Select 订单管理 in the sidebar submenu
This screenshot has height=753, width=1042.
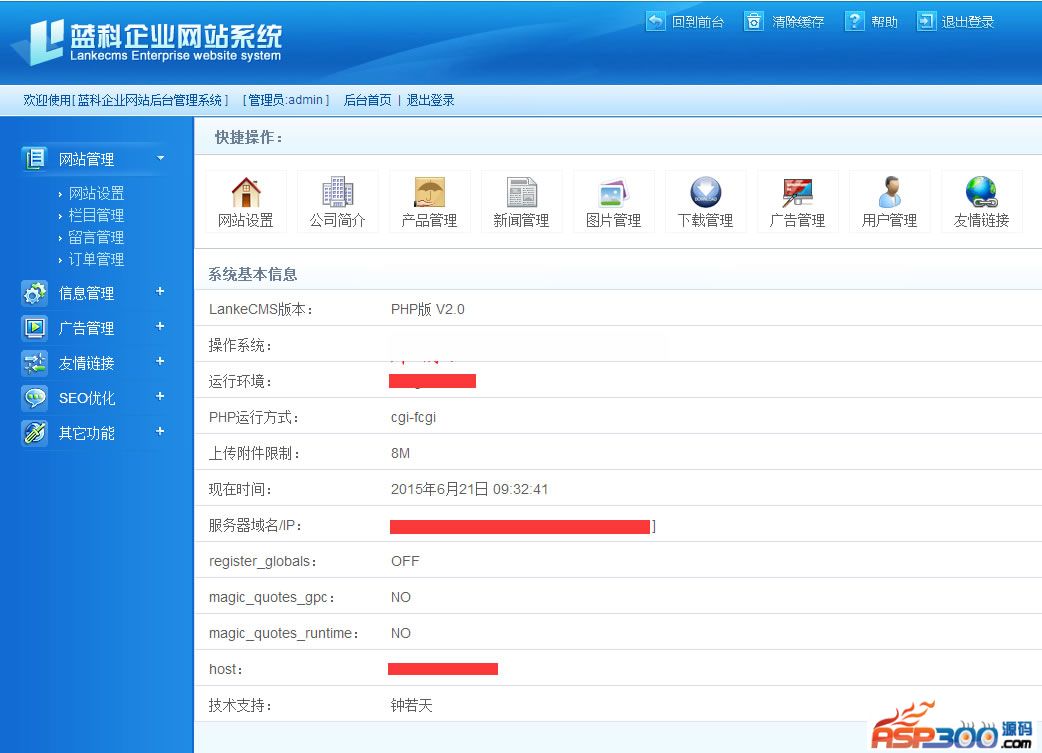pyautogui.click(x=96, y=259)
